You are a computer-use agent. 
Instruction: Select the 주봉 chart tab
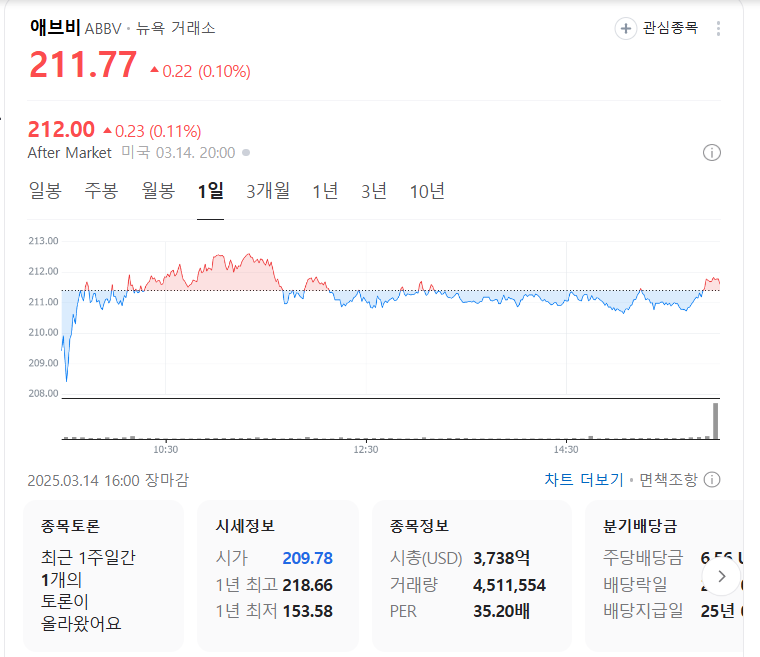101,191
